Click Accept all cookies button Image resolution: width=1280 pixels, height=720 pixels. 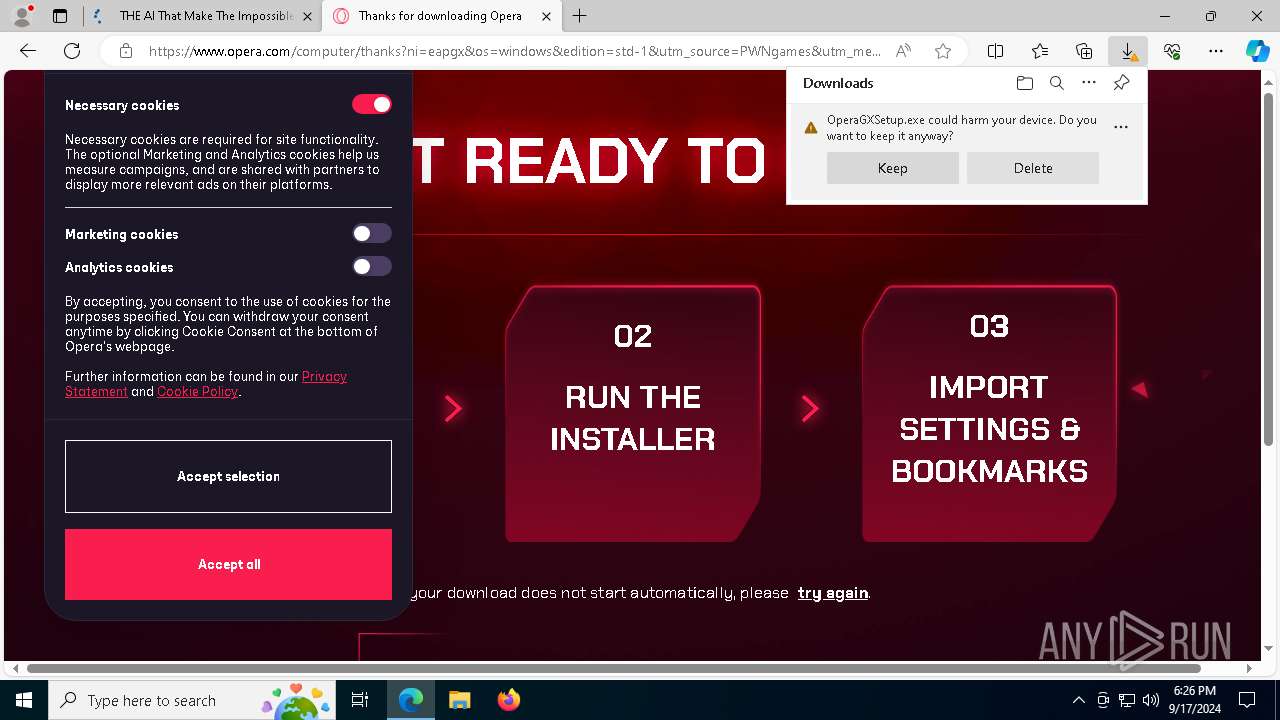click(x=228, y=564)
